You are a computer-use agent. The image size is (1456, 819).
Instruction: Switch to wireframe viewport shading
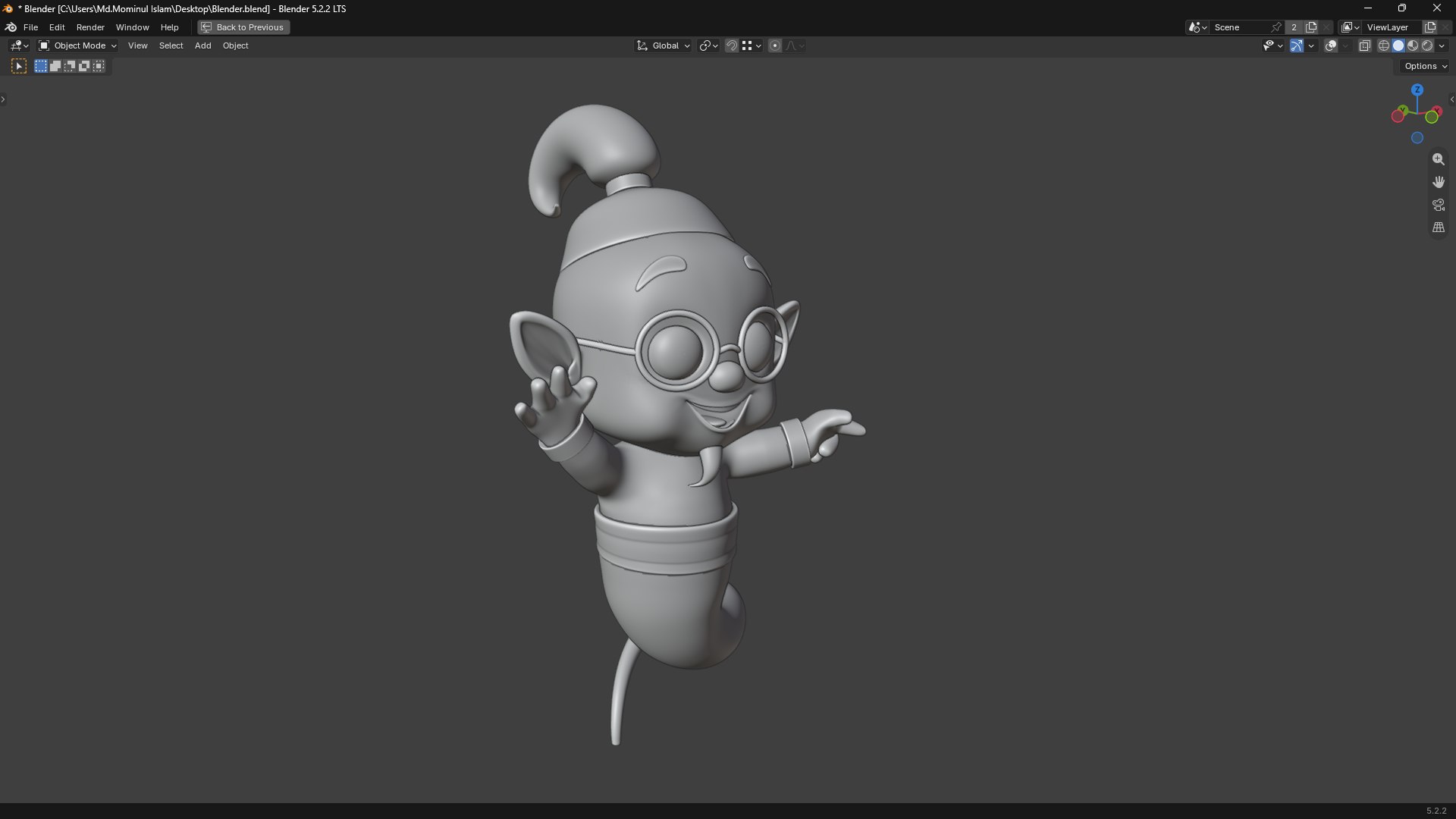click(x=1384, y=45)
